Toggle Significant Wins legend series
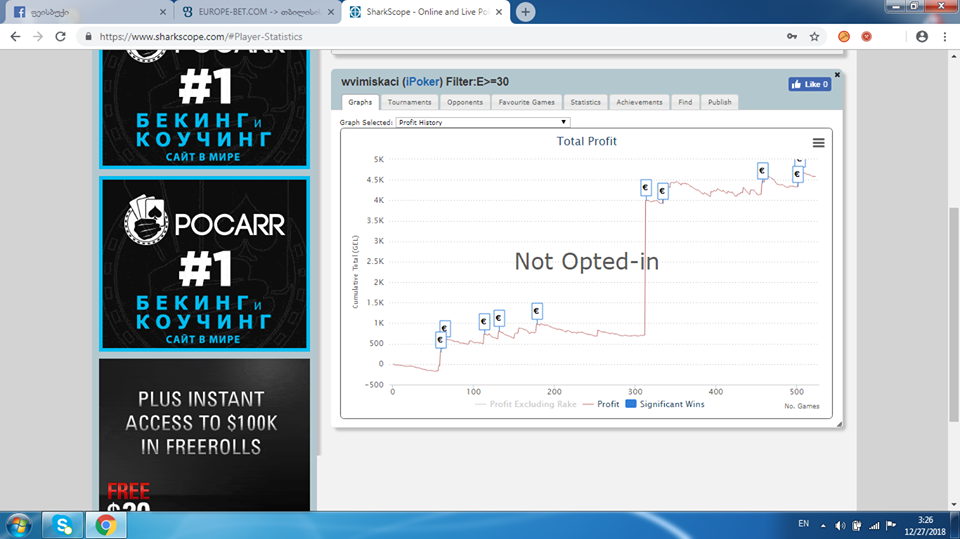This screenshot has height=539, width=960. 665,404
